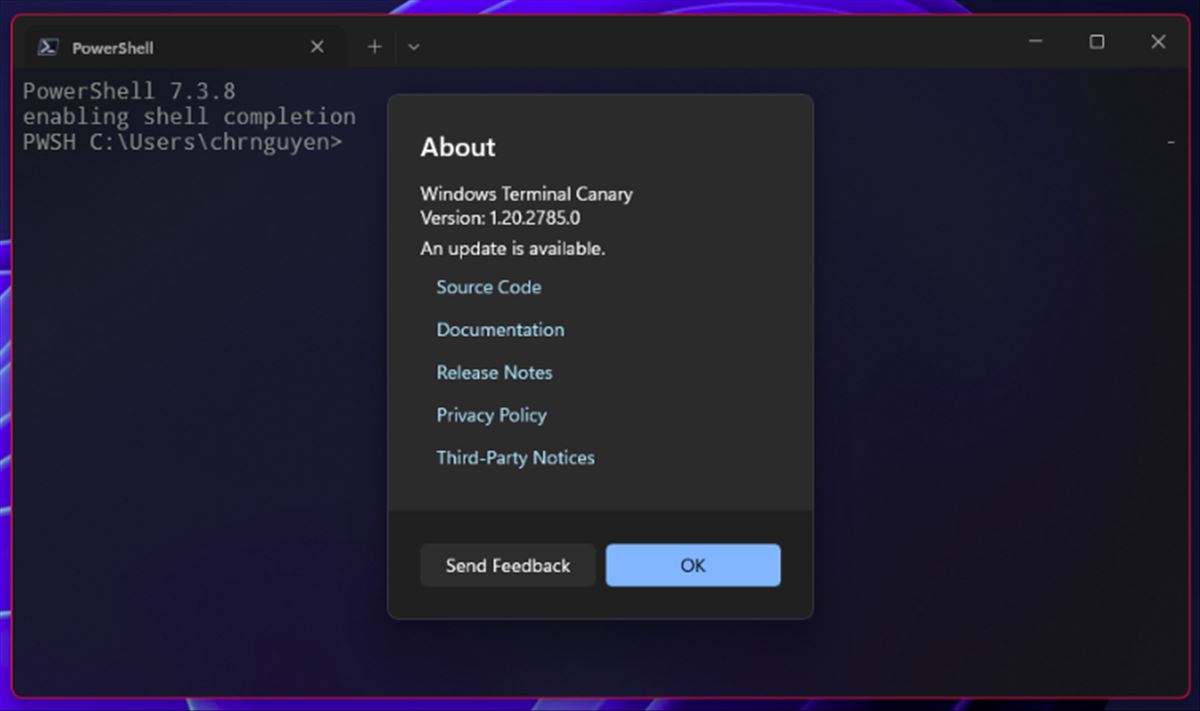Open the Release Notes link
Image resolution: width=1200 pixels, height=711 pixels.
[494, 372]
